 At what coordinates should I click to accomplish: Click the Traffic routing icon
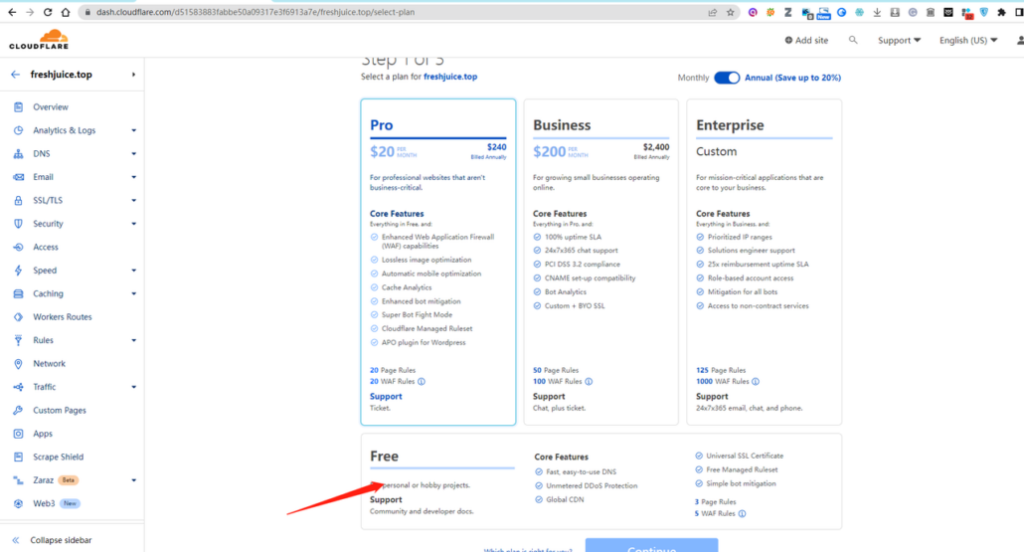click(18, 387)
